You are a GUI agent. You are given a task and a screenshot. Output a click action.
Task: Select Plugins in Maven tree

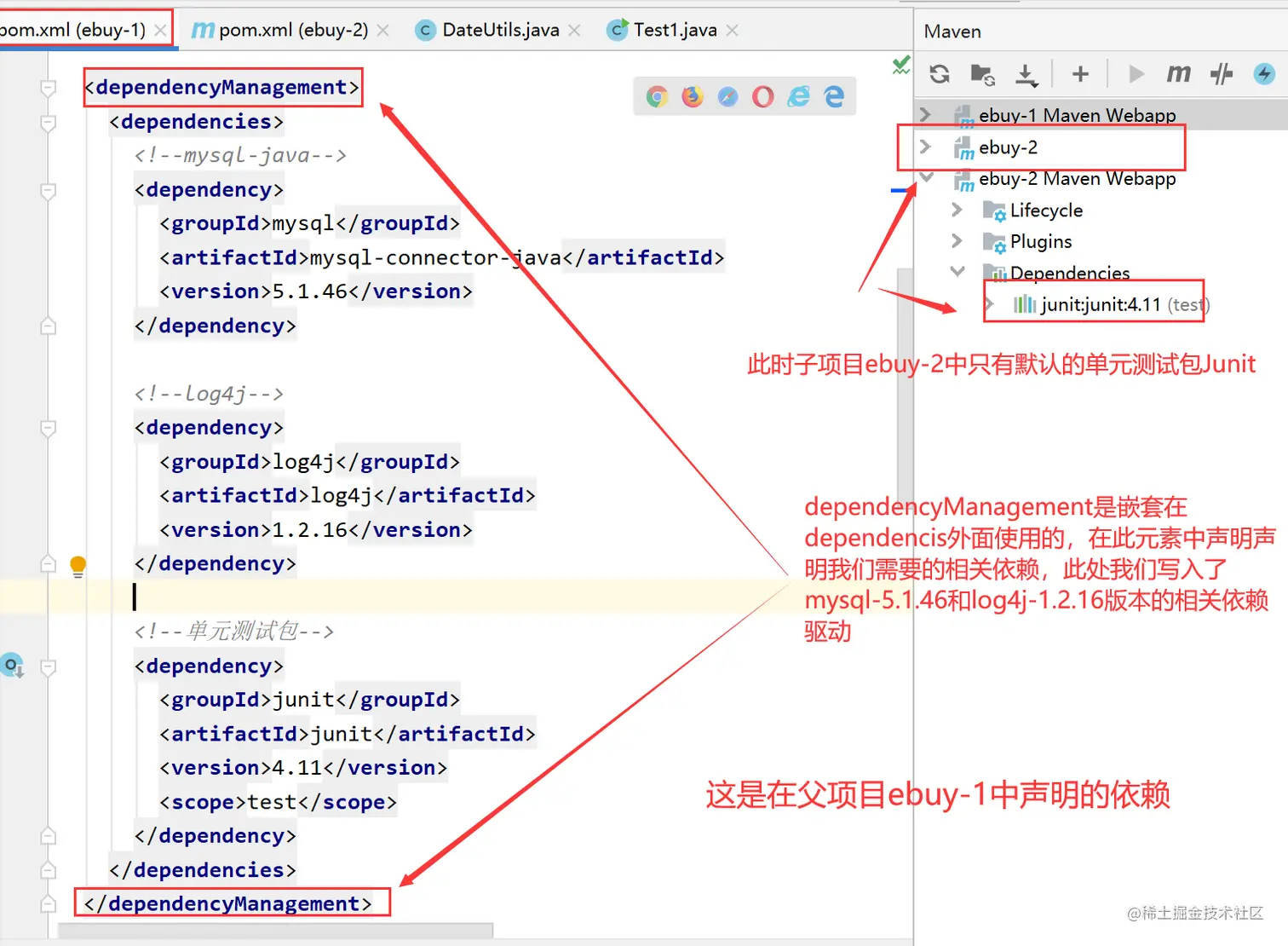(1040, 241)
